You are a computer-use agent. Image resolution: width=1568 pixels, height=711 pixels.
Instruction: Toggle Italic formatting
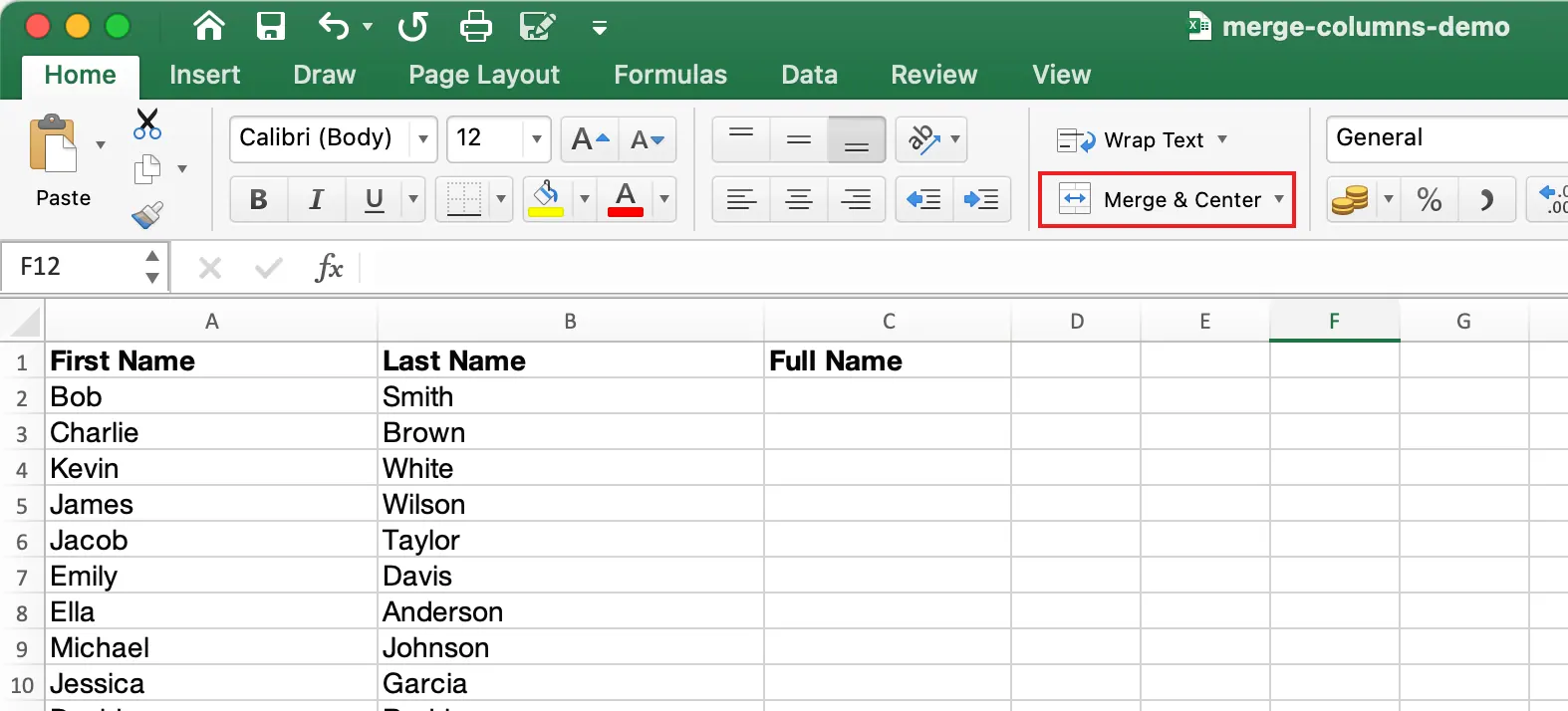click(316, 199)
